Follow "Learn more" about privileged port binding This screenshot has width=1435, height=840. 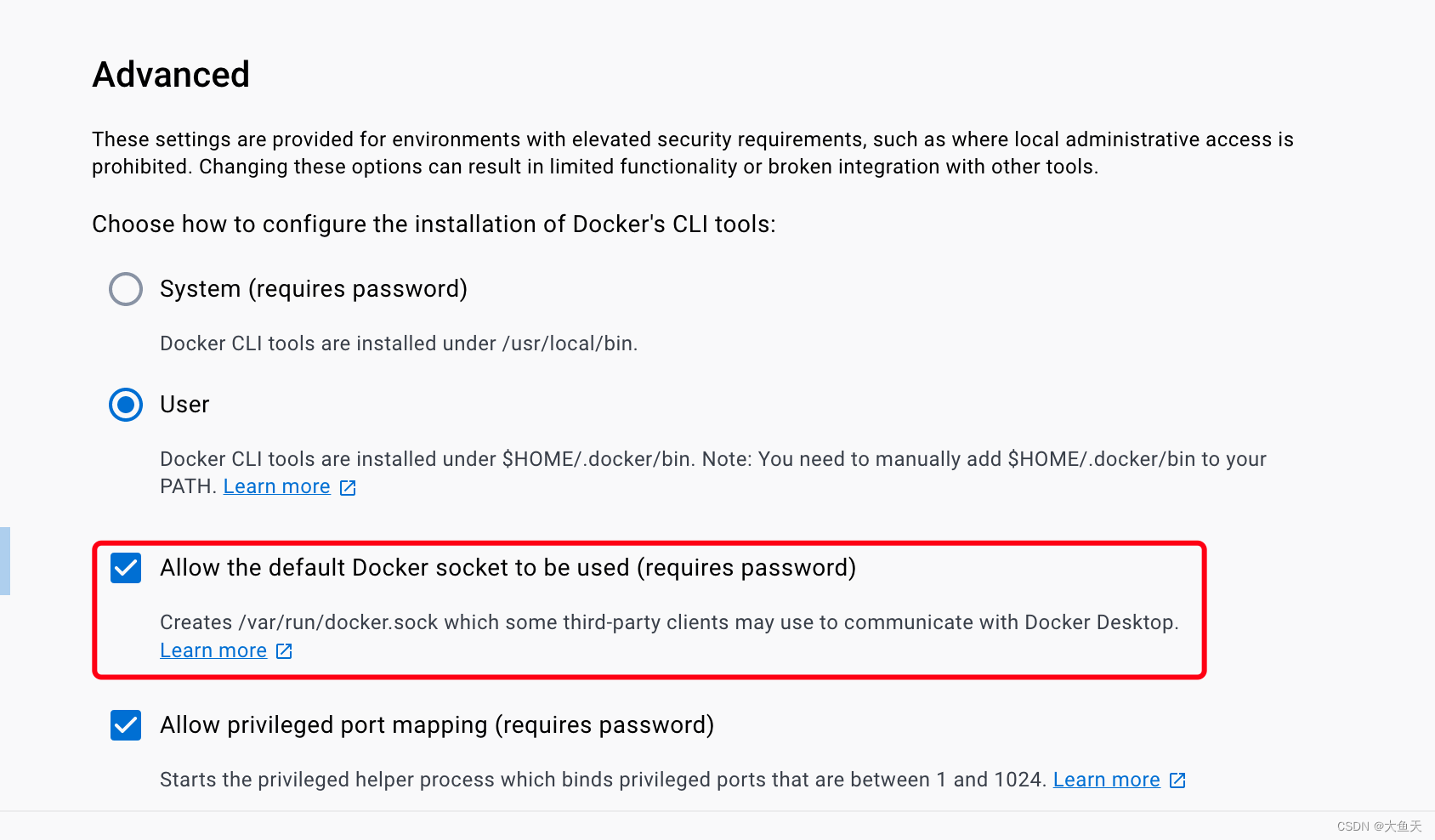coord(1106,780)
